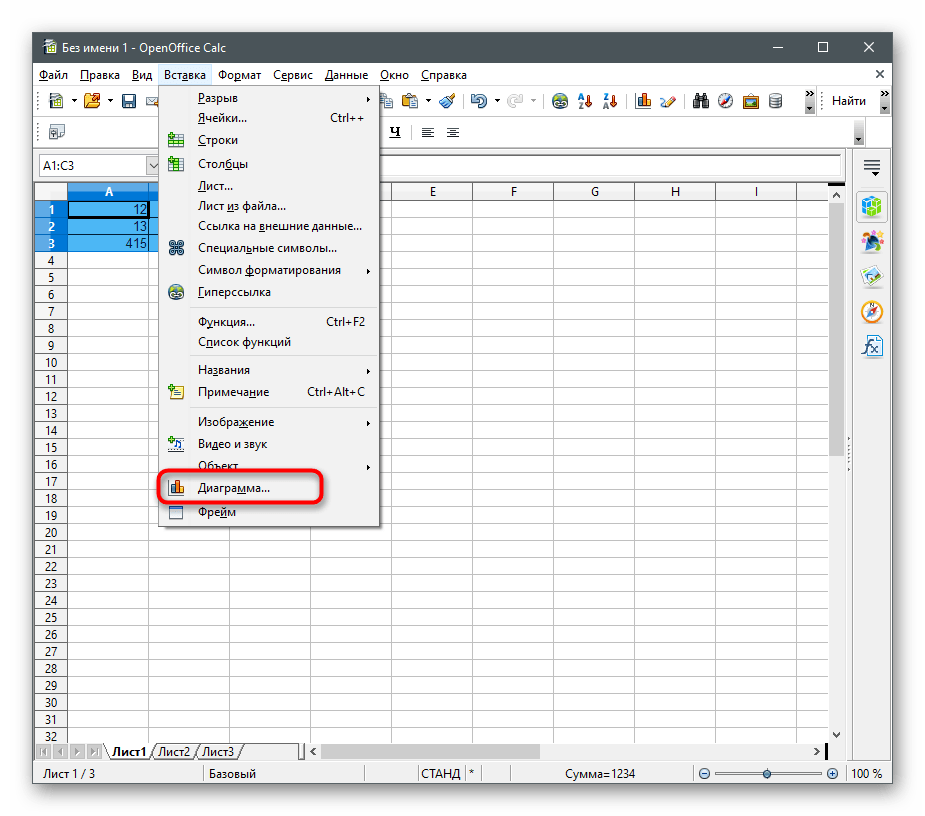Select column header F
Viewport: 925px width, 816px height.
[512, 192]
